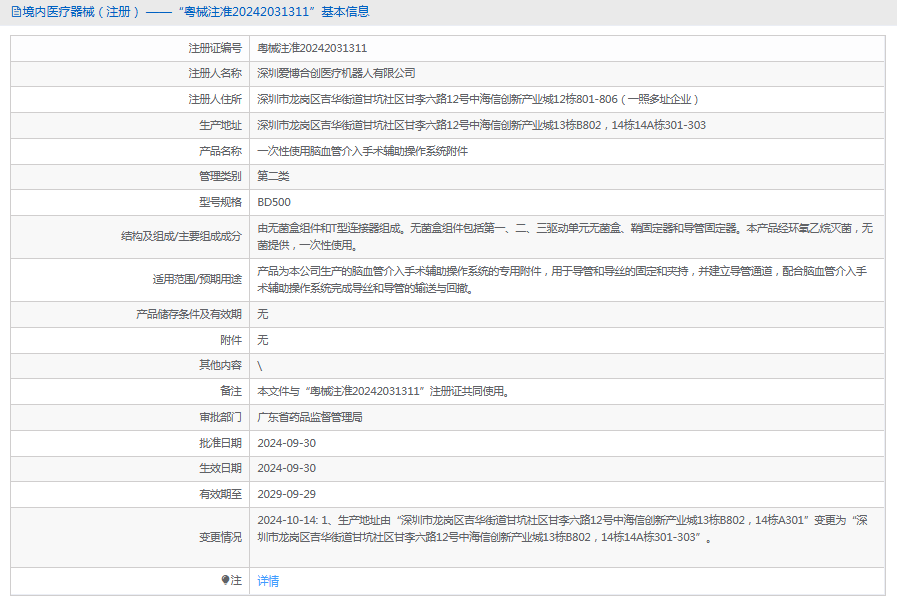Click the 审批部门 label
Image resolution: width=897 pixels, height=604 pixels.
tap(220, 417)
